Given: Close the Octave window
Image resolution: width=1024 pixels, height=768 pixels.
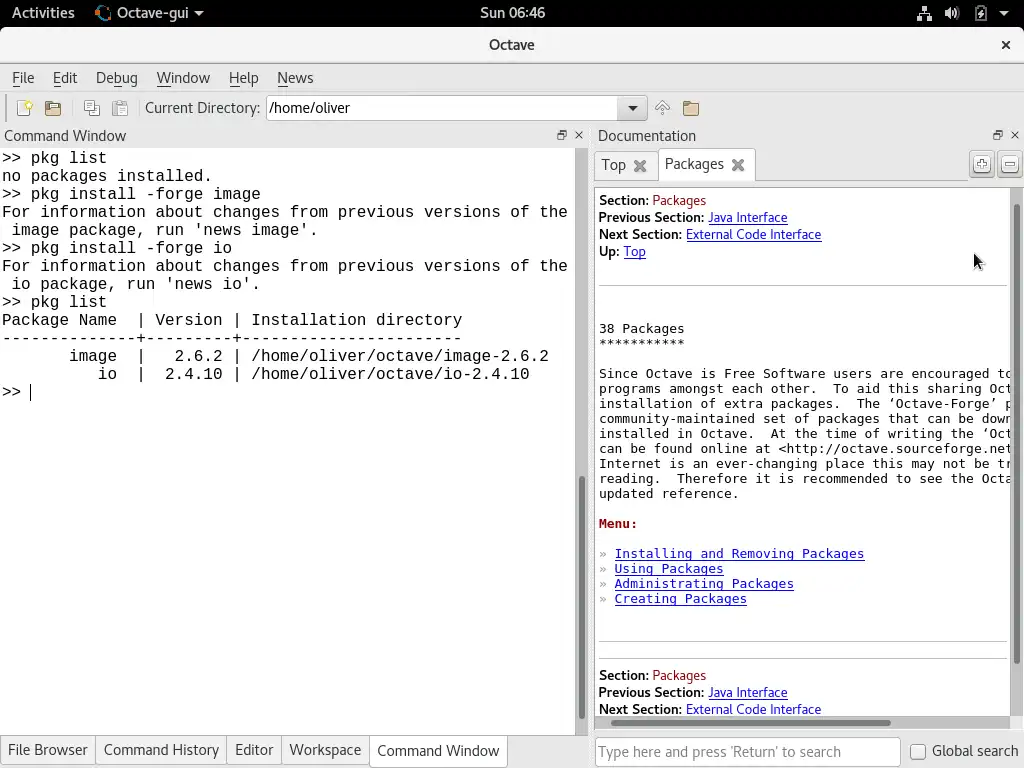Looking at the screenshot, I should pyautogui.click(x=1006, y=45).
